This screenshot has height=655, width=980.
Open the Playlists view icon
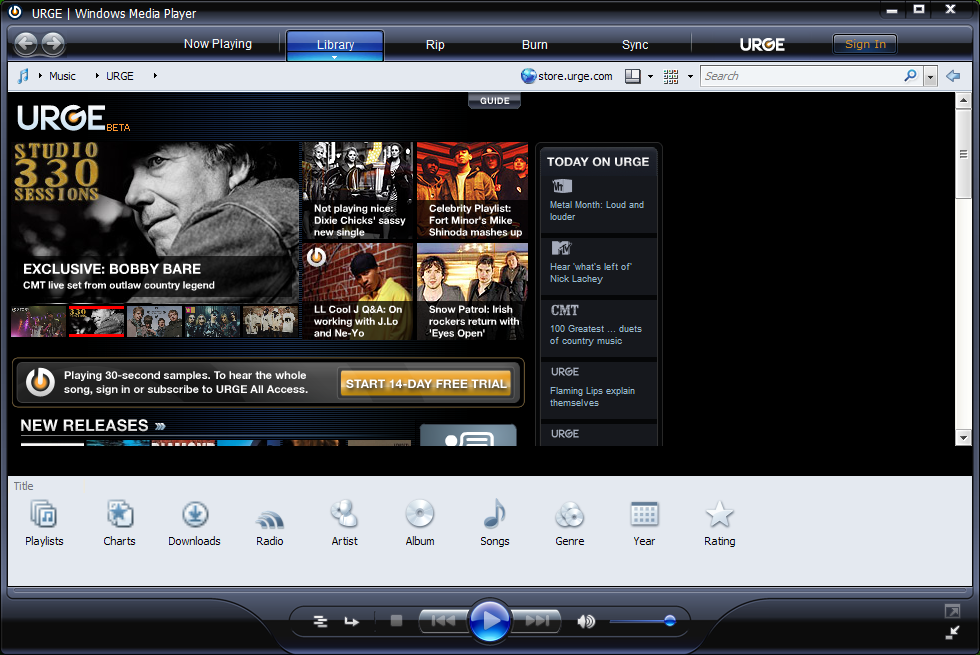point(44,515)
